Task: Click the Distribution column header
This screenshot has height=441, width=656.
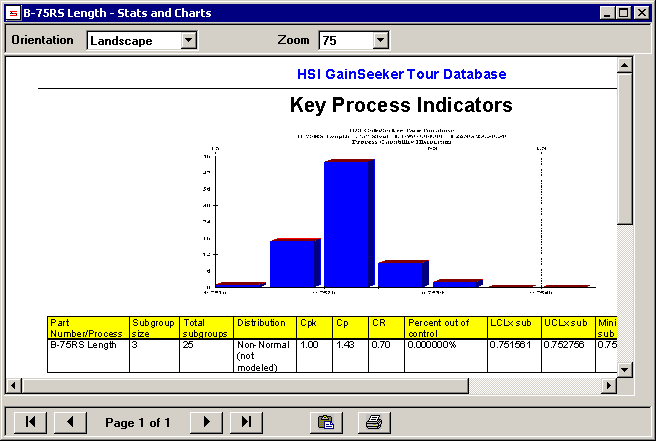Action: click(x=263, y=324)
